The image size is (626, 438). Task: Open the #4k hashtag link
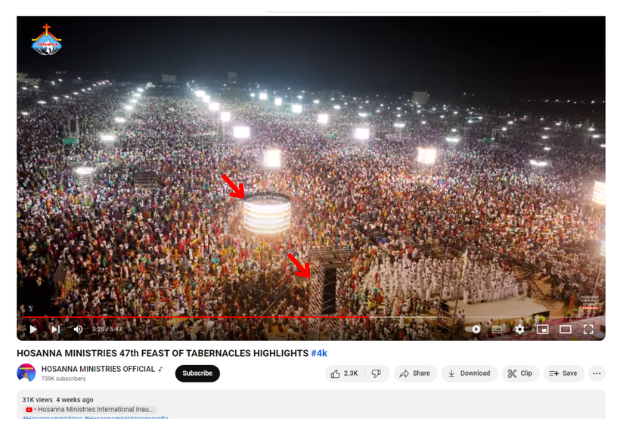[319, 353]
